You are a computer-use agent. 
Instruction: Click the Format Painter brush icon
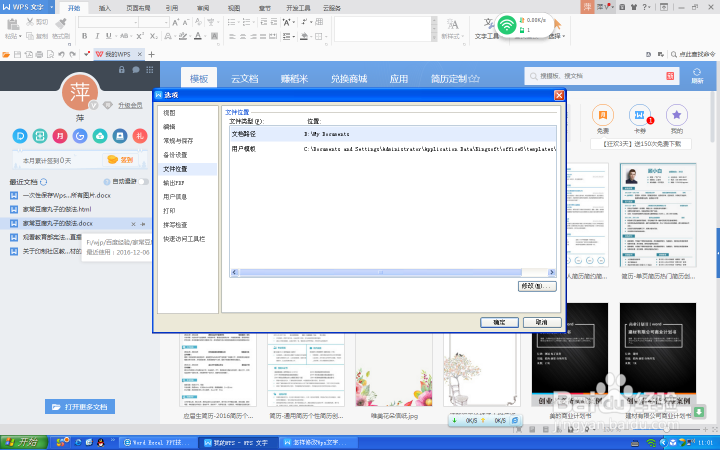coord(61,23)
